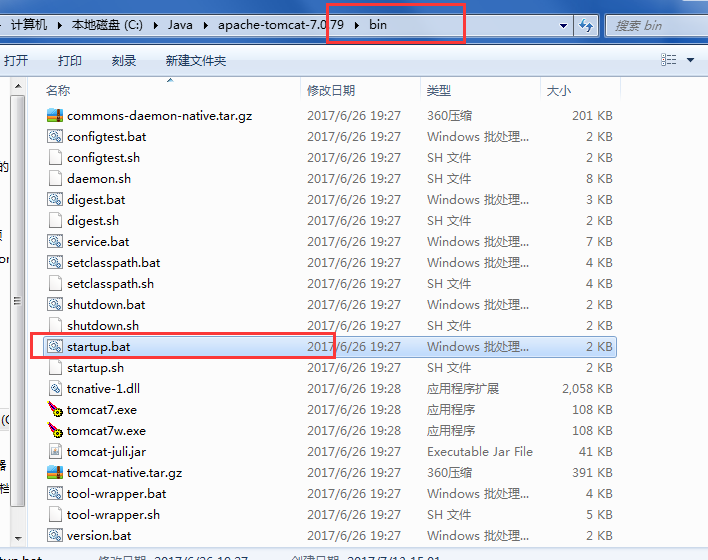Click the setclasspath.sh file icon
Viewport: 708px width, 560px height.
point(55,284)
